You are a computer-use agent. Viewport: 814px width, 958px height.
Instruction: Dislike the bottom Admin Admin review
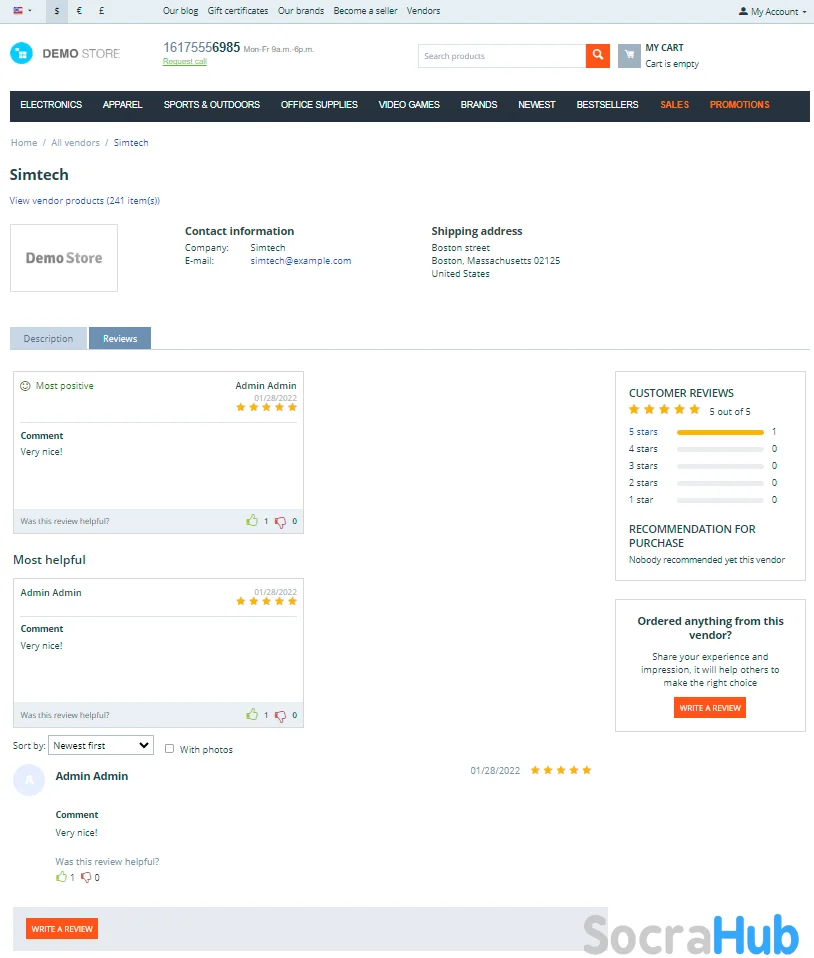pyautogui.click(x=86, y=877)
